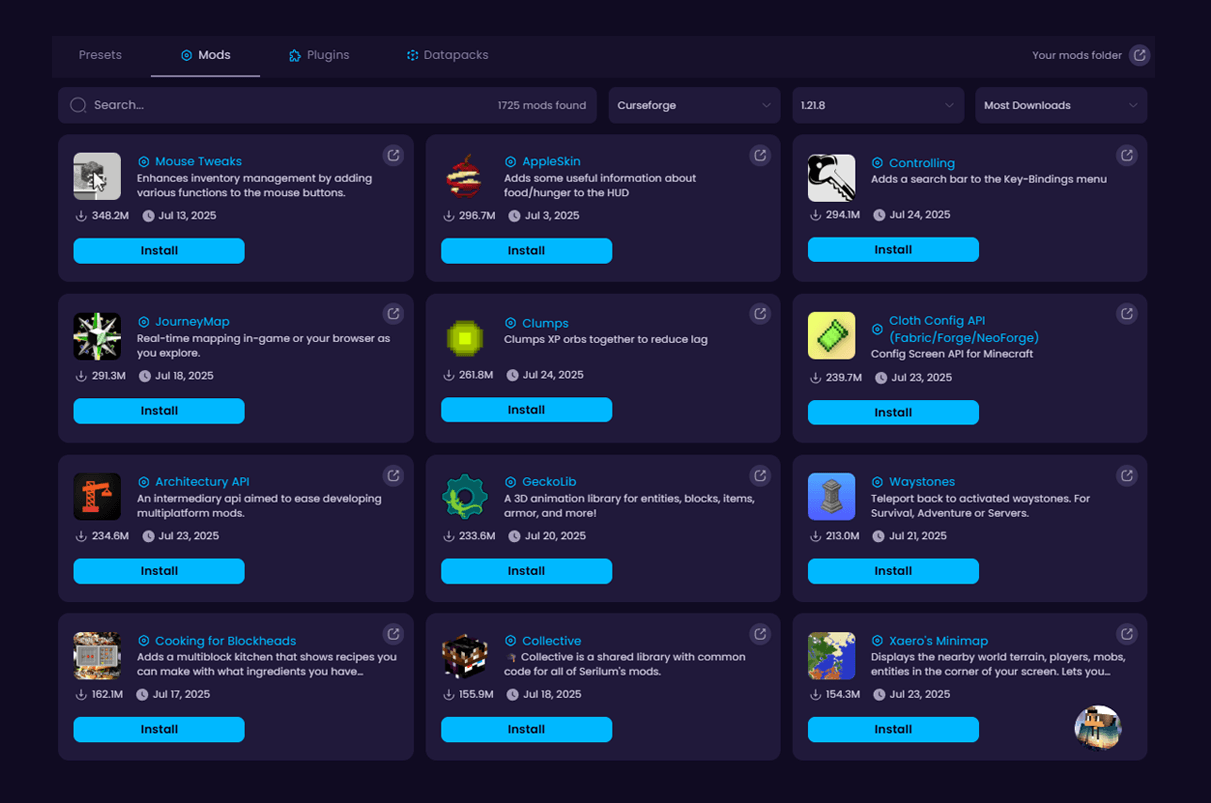Open AppleSkin external link icon
The height and width of the screenshot is (803, 1211).
(760, 155)
